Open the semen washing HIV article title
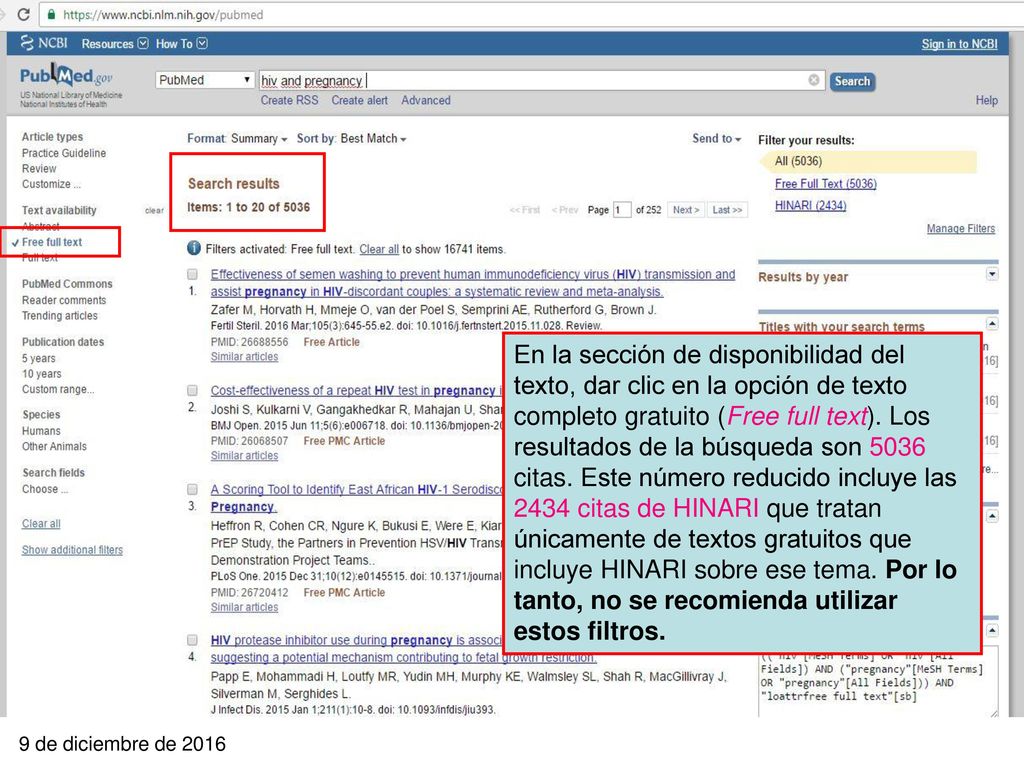The image size is (1024, 768). (473, 283)
